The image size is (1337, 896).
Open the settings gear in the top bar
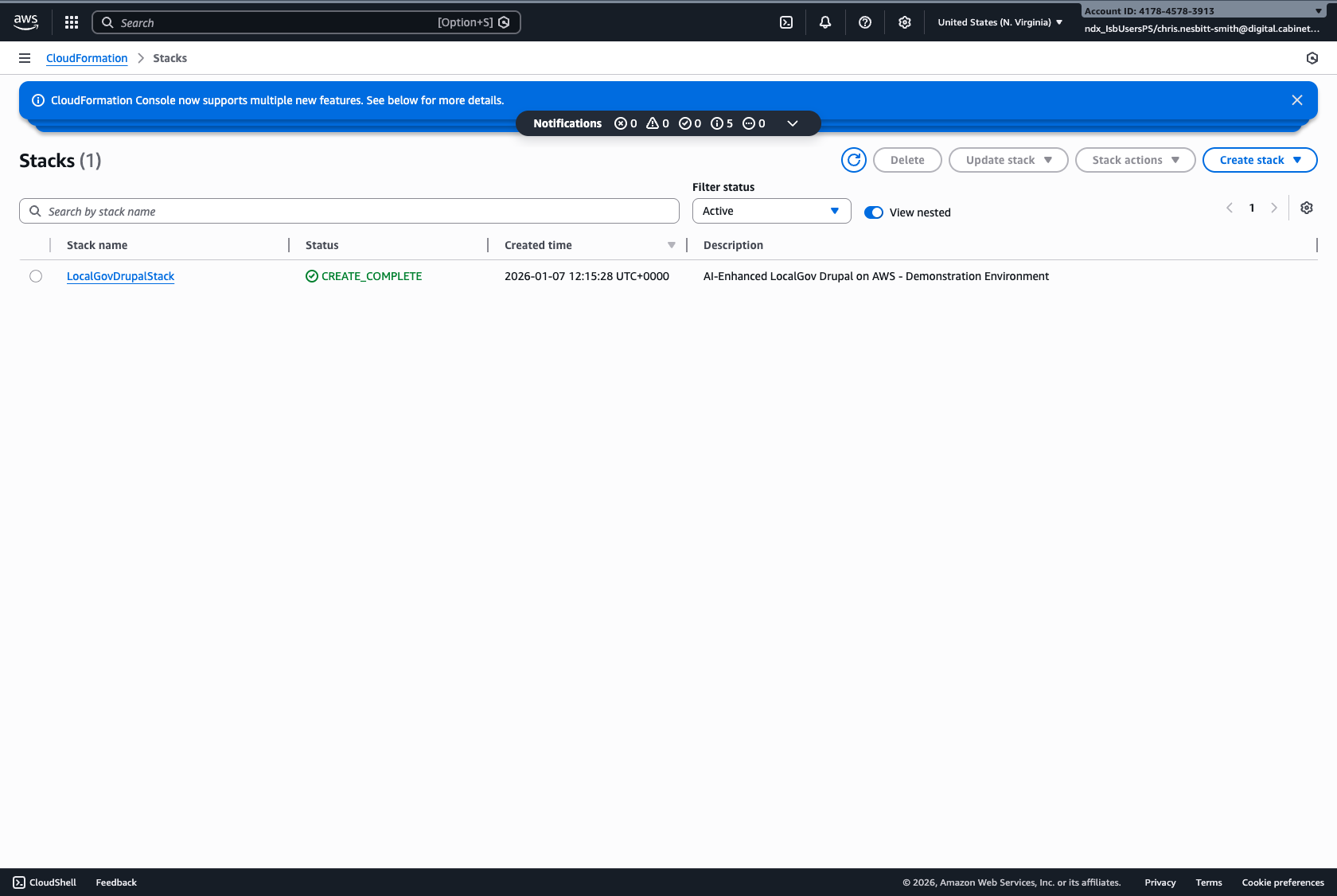coord(904,21)
